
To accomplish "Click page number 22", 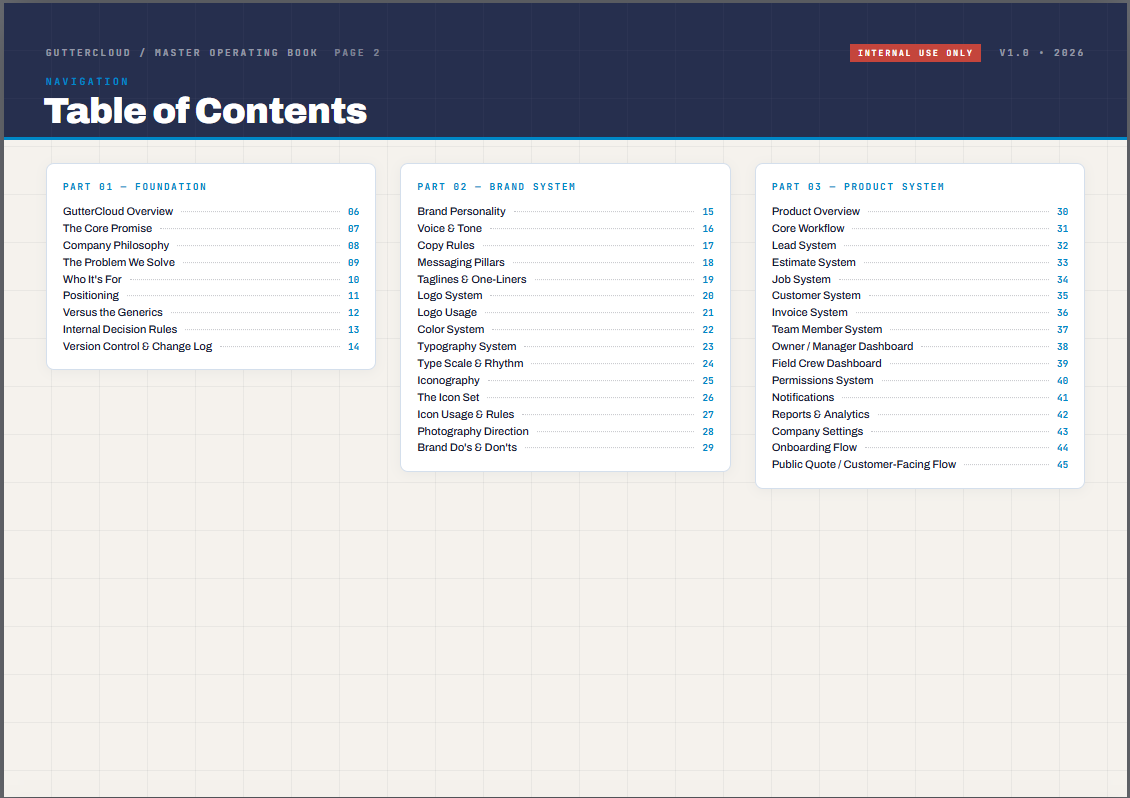I will click(x=708, y=329).
